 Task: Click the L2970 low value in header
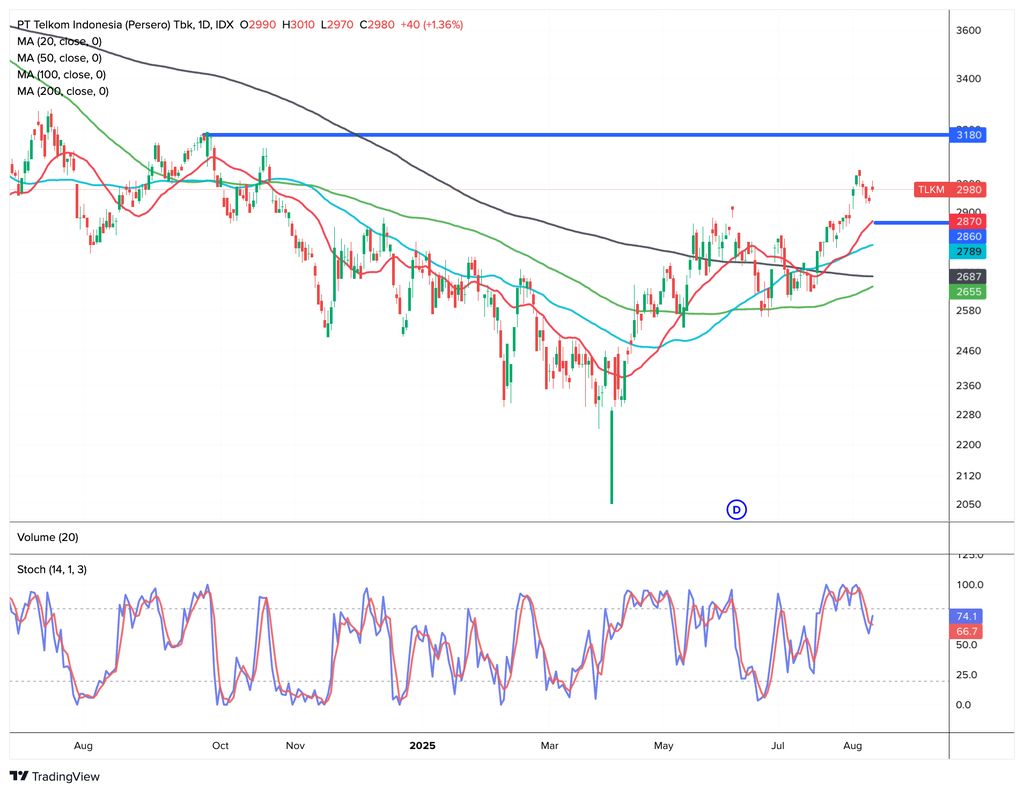(x=336, y=25)
